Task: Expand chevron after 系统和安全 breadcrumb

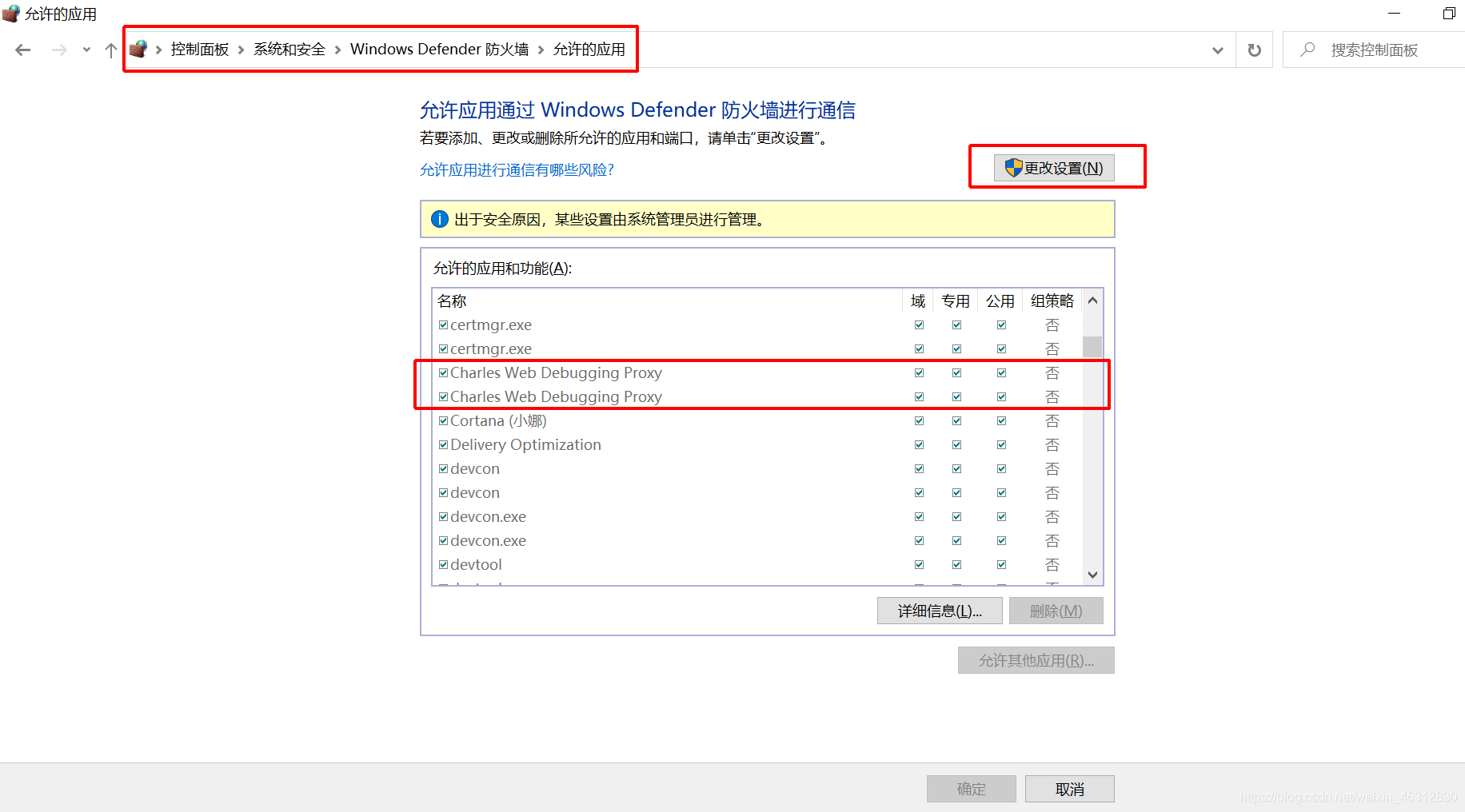Action: tap(337, 50)
